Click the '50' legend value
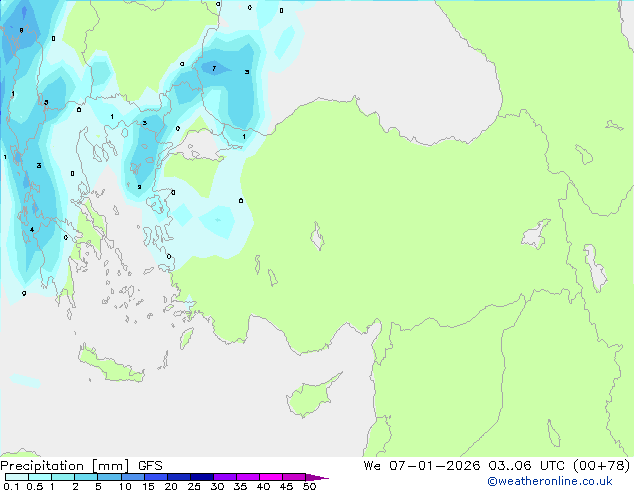This screenshot has width=634, height=490. (x=309, y=486)
